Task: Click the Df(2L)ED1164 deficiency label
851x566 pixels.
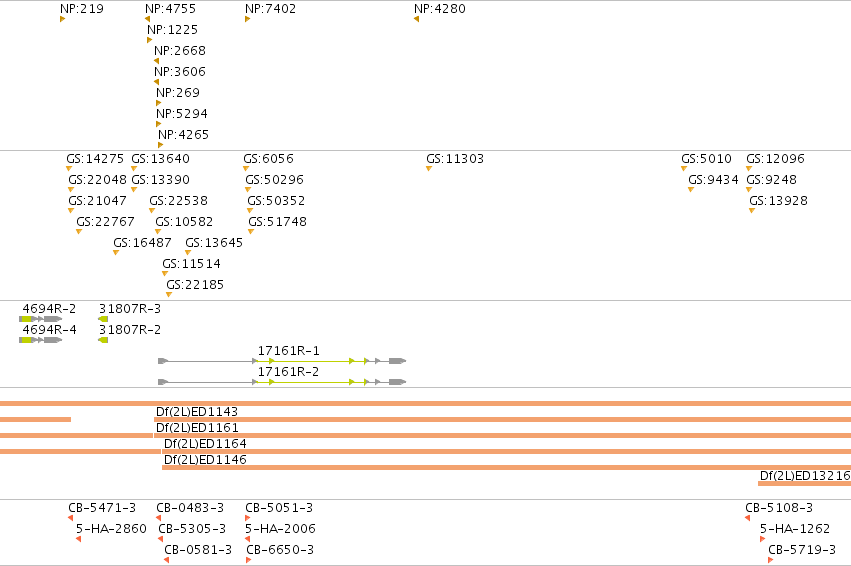Action: click(x=205, y=444)
